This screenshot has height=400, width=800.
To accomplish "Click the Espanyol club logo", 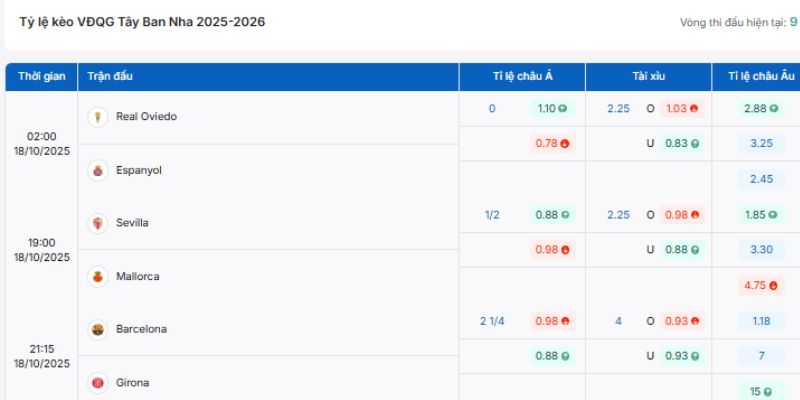I will [x=98, y=170].
